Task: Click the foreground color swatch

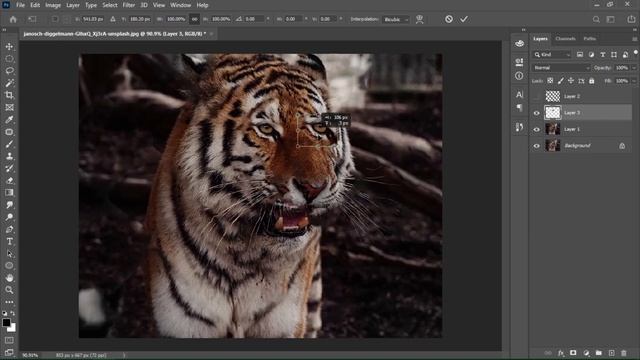Action: 6,322
